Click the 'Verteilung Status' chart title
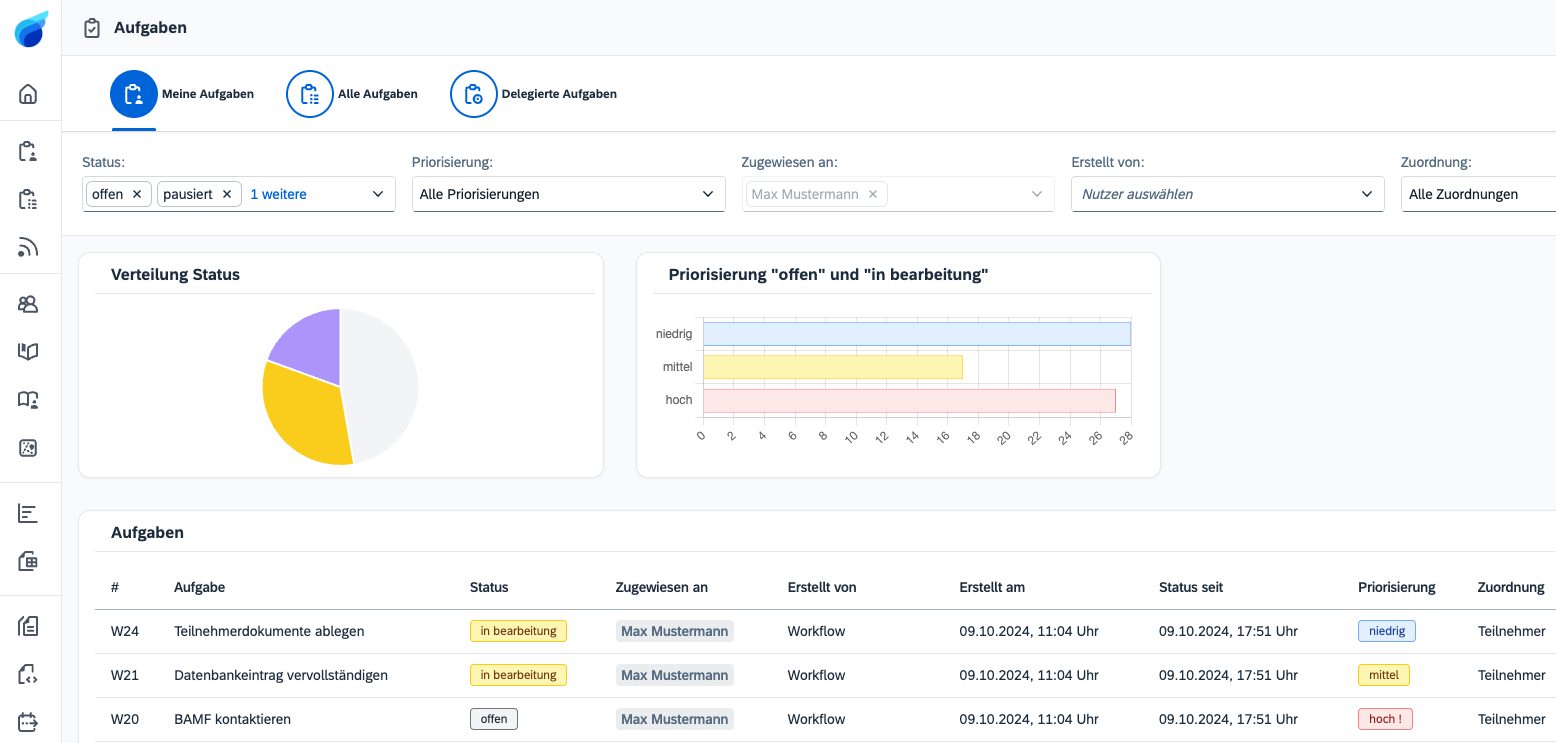This screenshot has height=743, width=1556. click(x=175, y=274)
